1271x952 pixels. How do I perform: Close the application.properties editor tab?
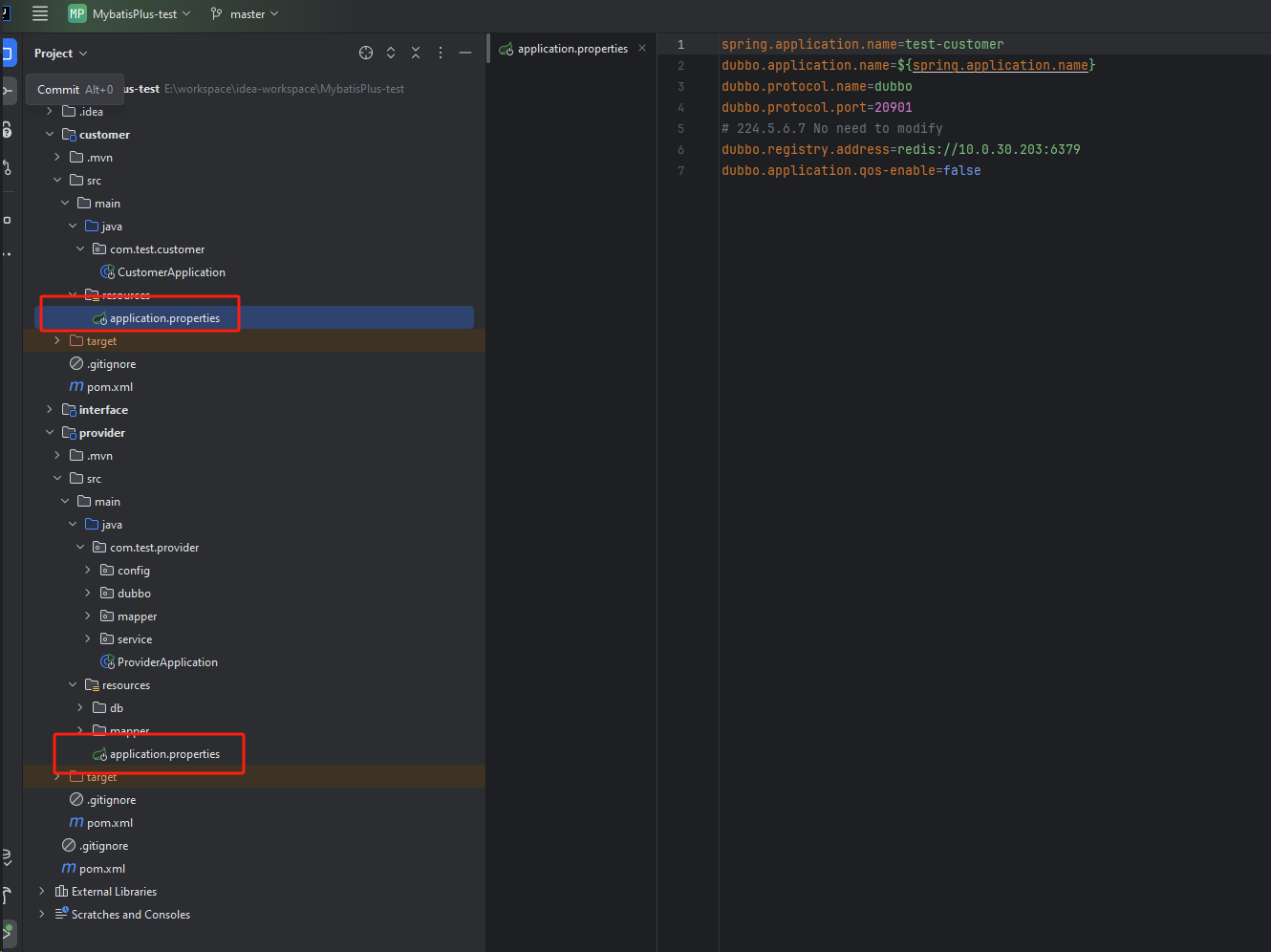pos(642,48)
